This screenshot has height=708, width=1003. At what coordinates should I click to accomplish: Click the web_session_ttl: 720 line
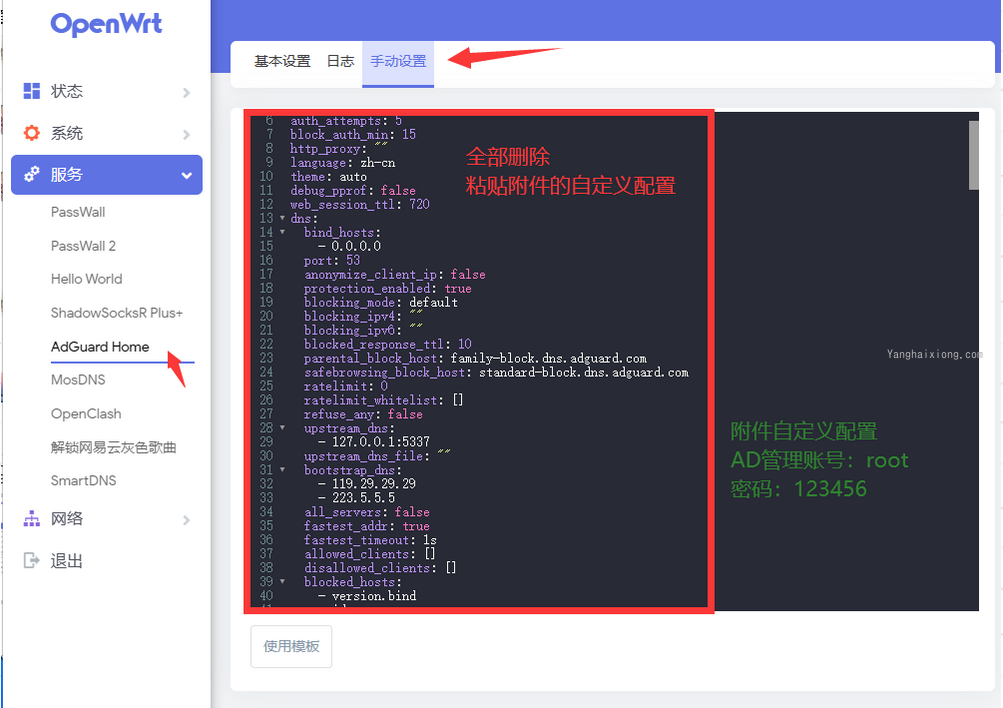[360, 205]
